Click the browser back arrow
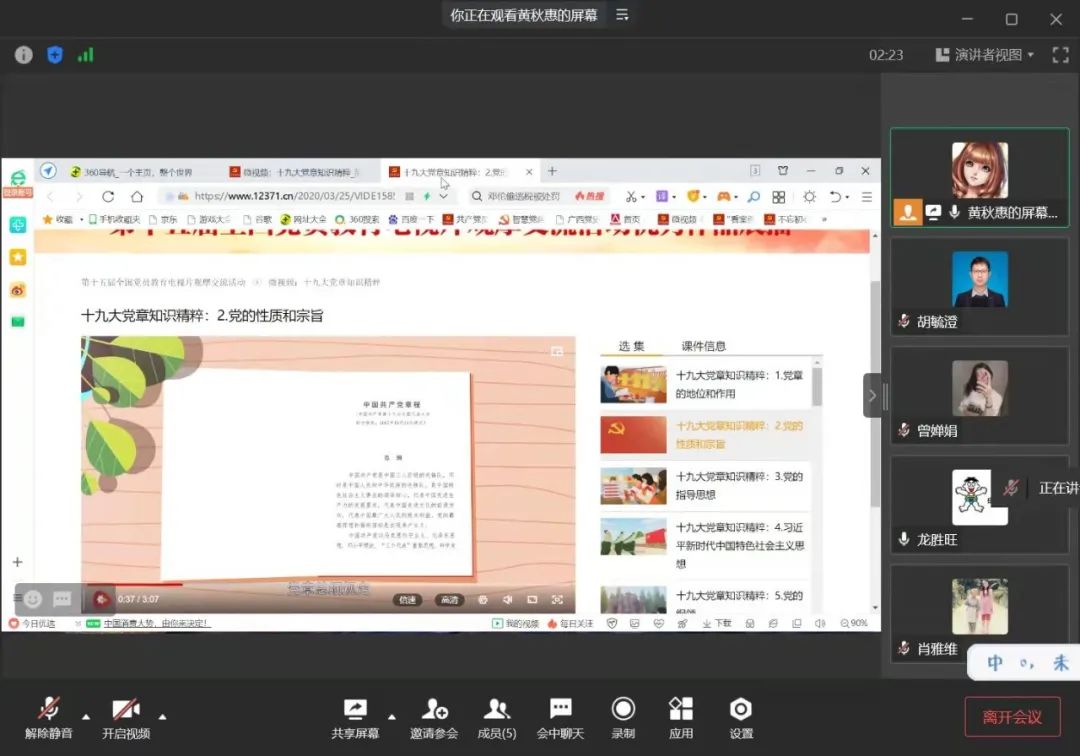 click(50, 197)
